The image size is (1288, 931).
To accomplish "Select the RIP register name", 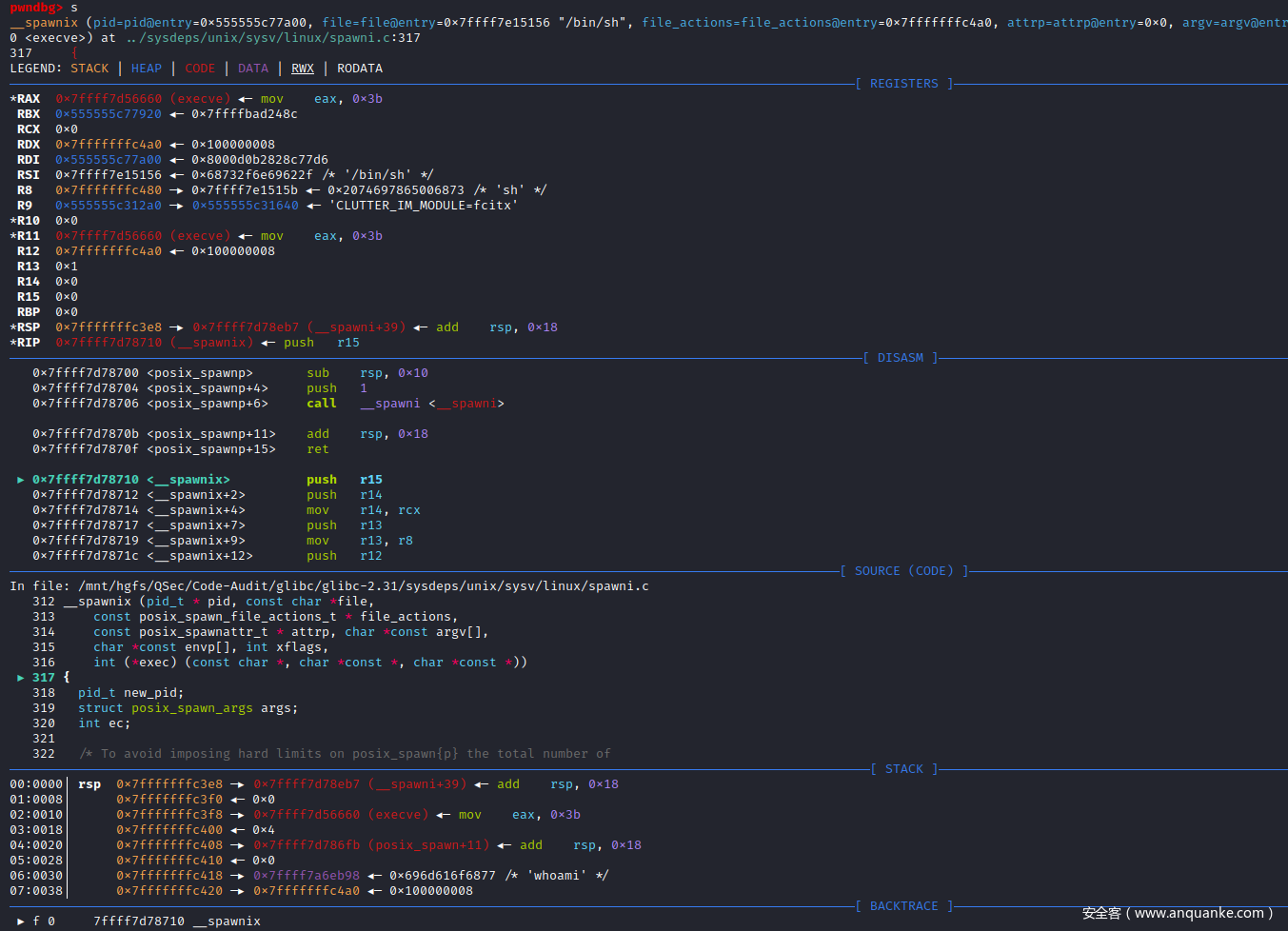I will coord(29,343).
